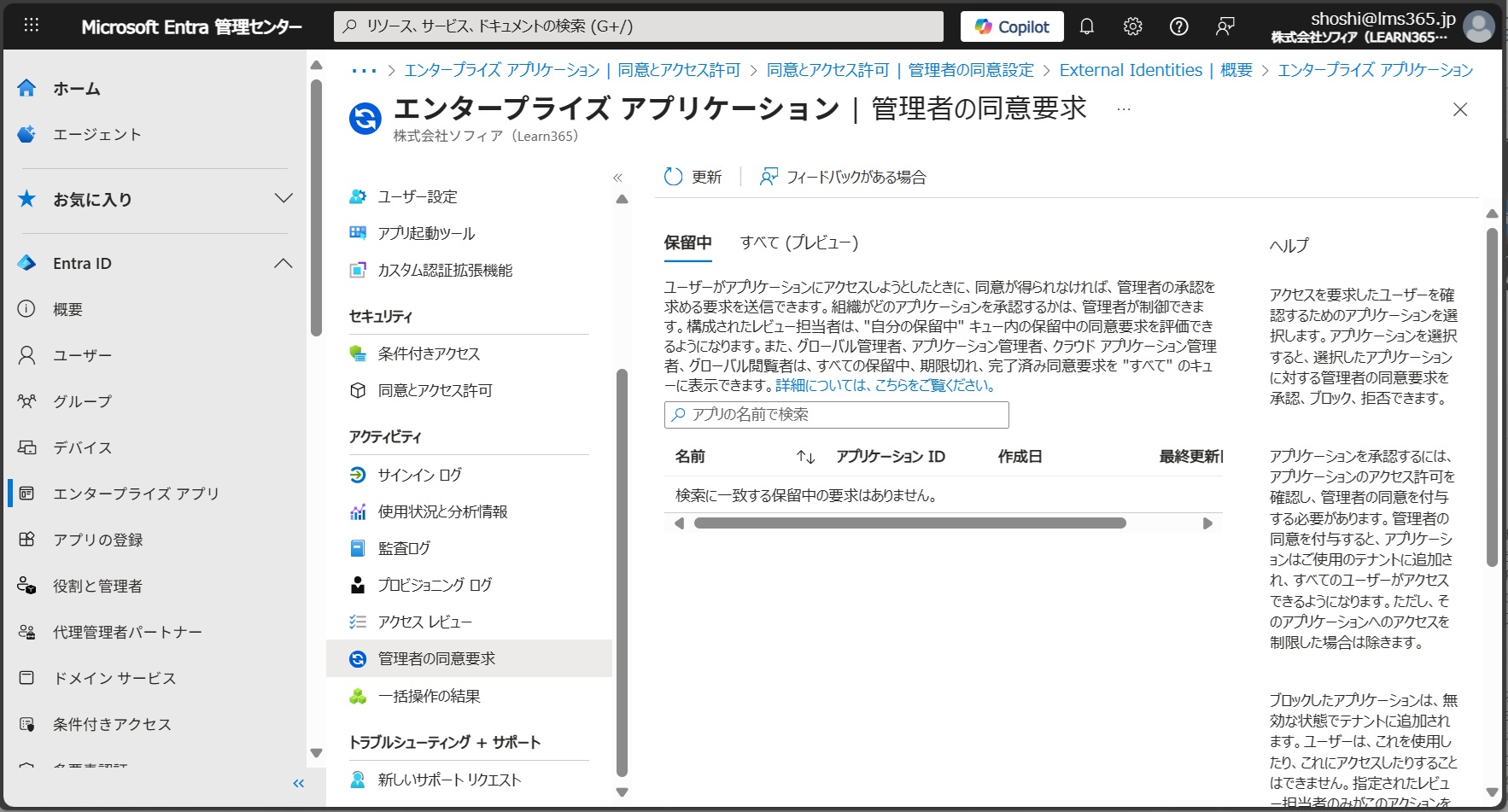Click the left navigation down scroll arrow
The image size is (1508, 812).
point(316,753)
